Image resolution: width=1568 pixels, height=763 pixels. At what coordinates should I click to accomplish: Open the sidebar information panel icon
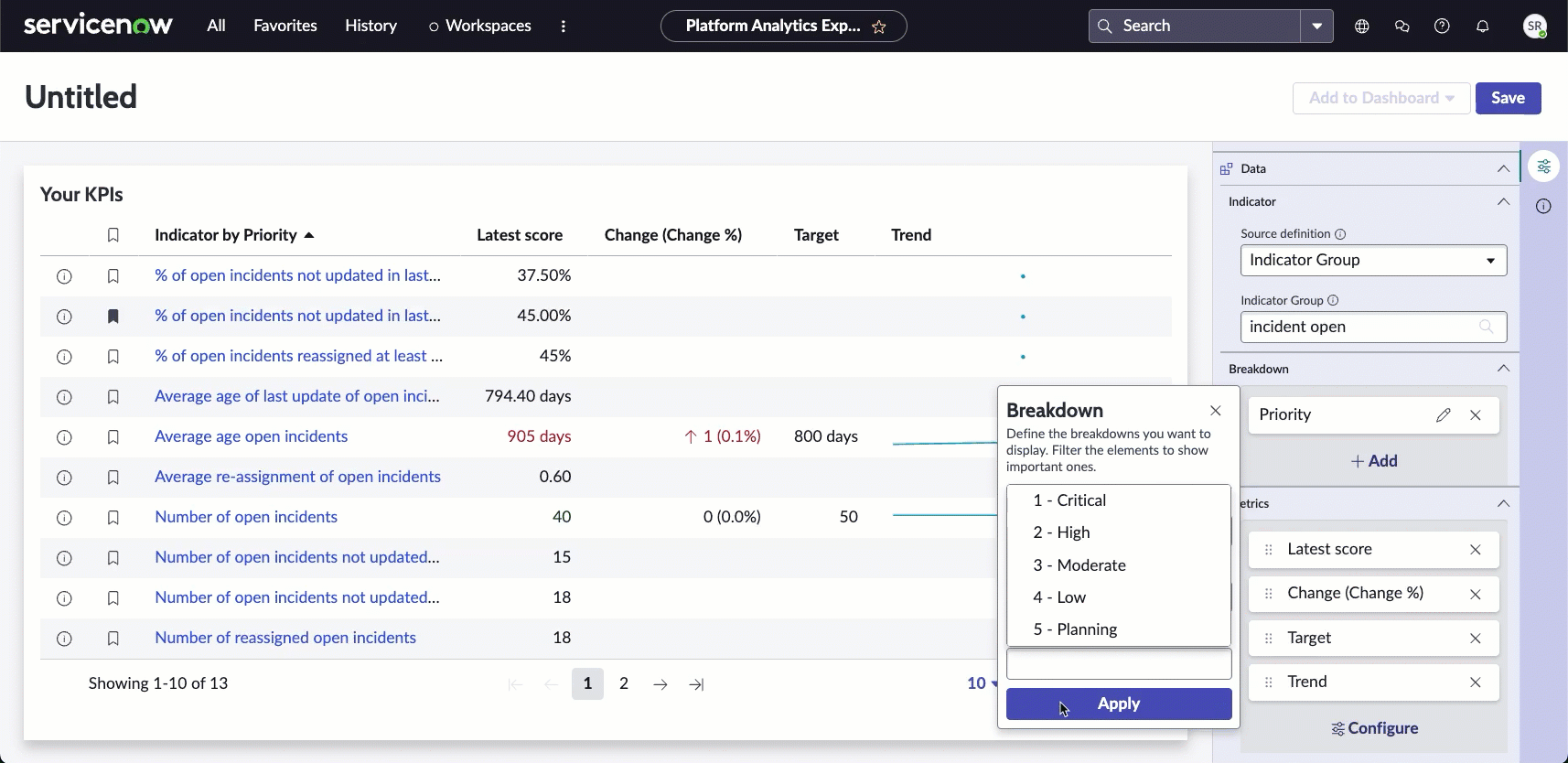pos(1543,207)
